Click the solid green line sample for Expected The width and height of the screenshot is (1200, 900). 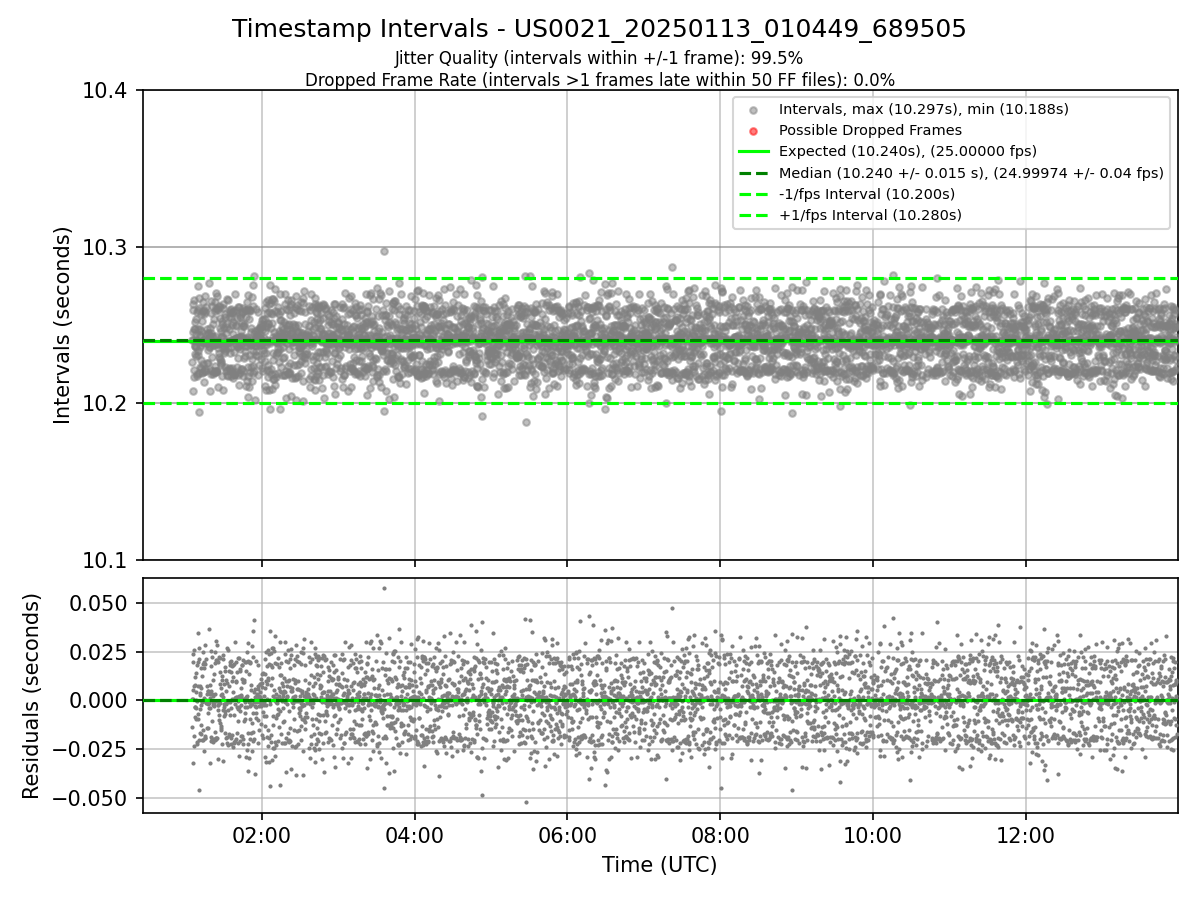753,152
